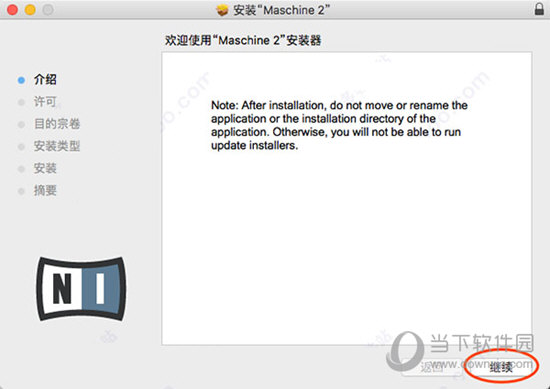Open the 目的宗卷 step
This screenshot has width=550, height=389.
(x=57, y=124)
